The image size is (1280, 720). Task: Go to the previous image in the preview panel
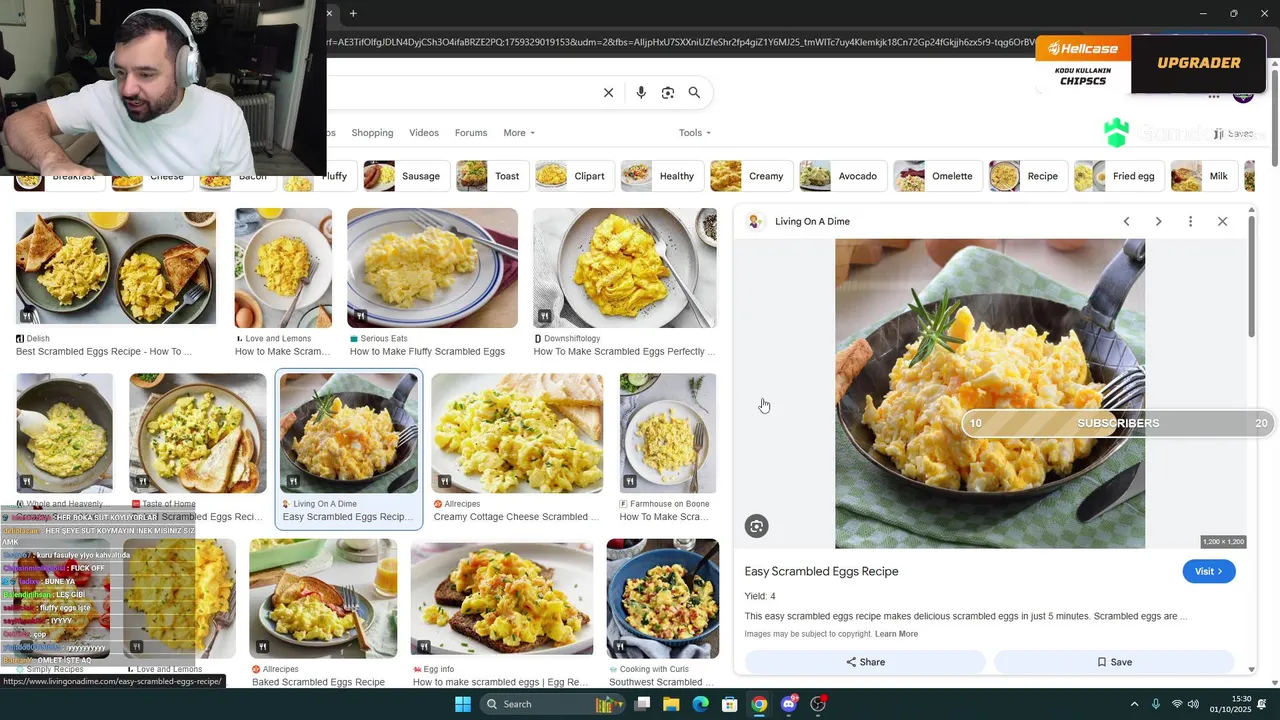click(x=1126, y=221)
